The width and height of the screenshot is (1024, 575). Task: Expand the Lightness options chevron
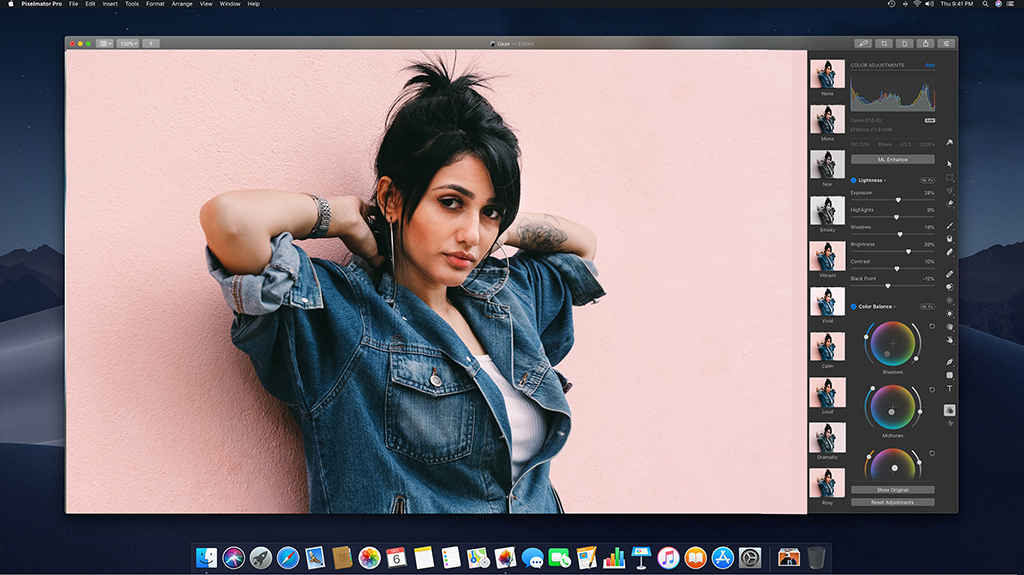point(885,180)
